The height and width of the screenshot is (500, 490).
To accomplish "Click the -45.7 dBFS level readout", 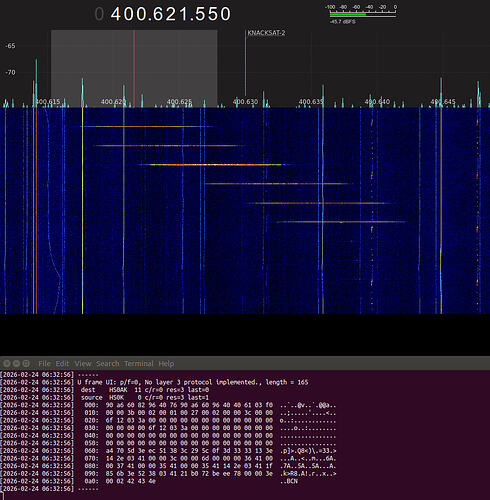I will [343, 22].
